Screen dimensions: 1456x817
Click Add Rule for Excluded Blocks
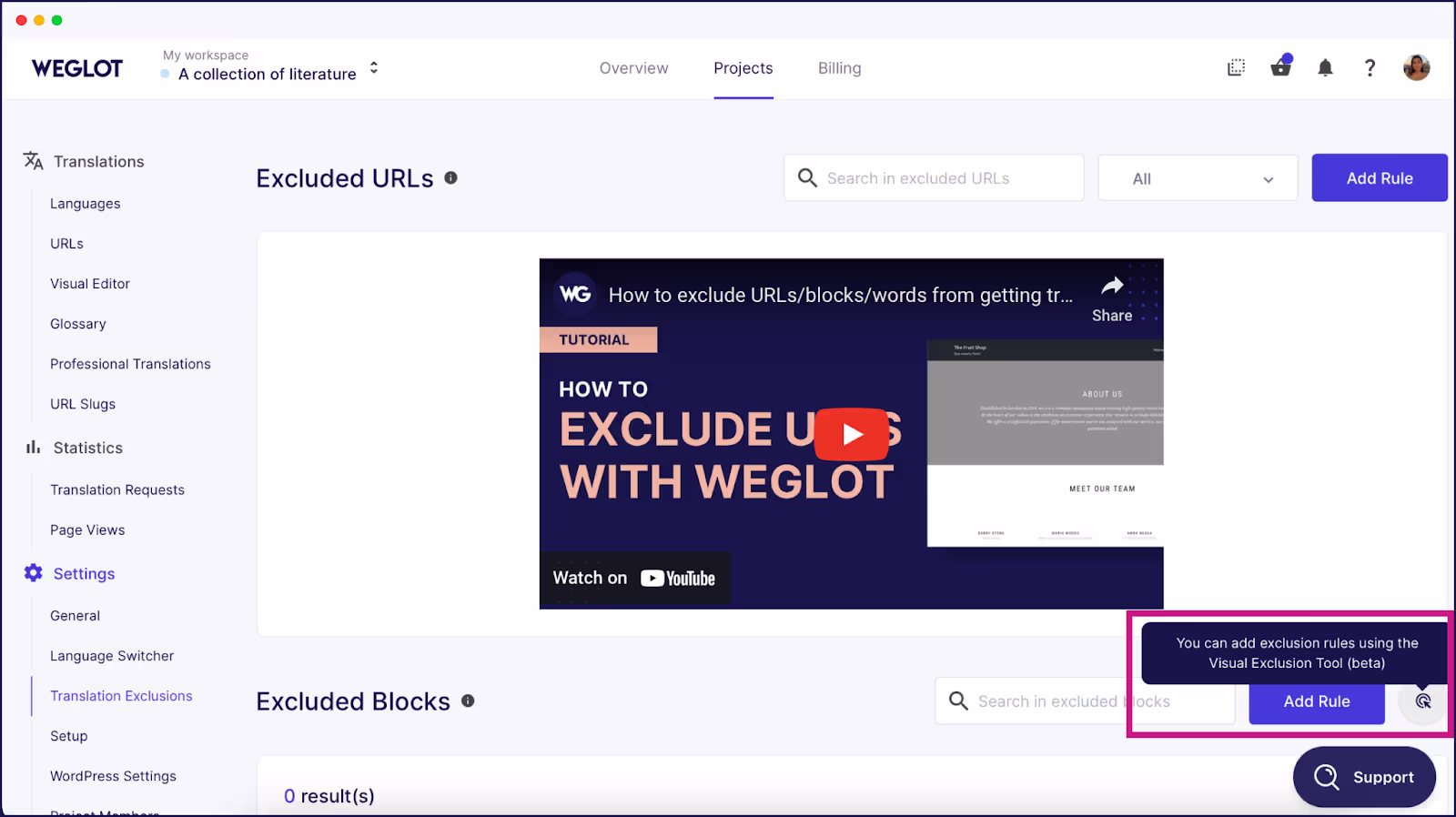point(1317,701)
